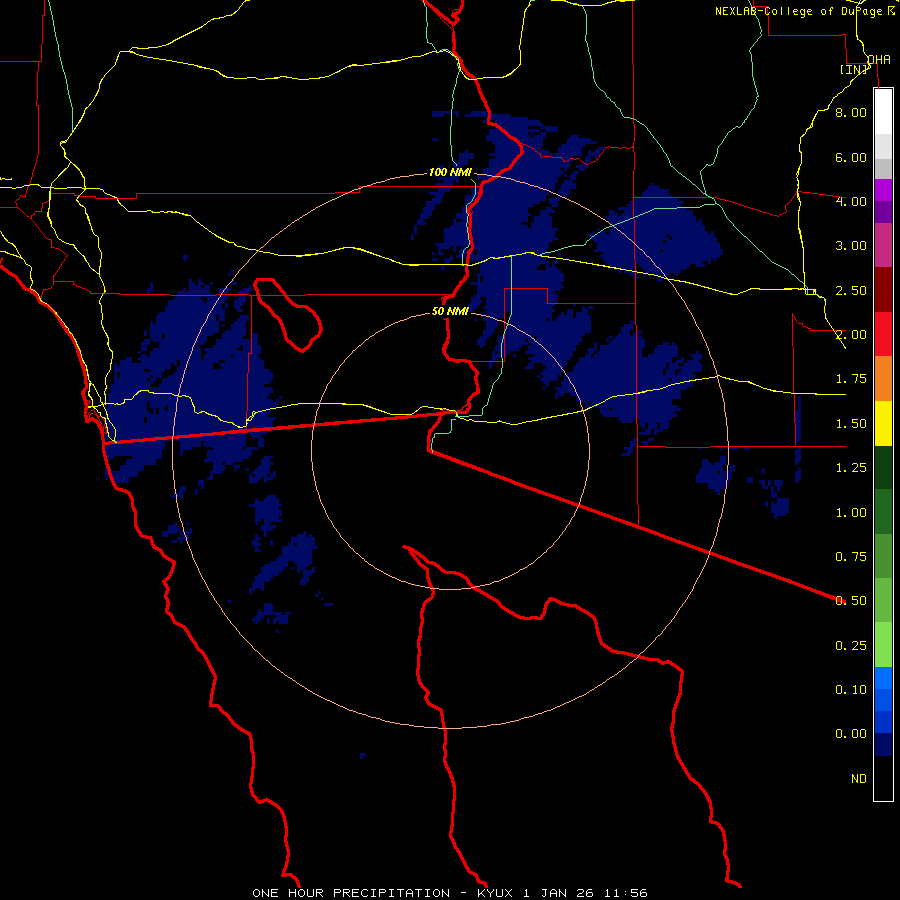This screenshot has width=900, height=900.
Task: Click the [IN] units label
Action: point(854,69)
